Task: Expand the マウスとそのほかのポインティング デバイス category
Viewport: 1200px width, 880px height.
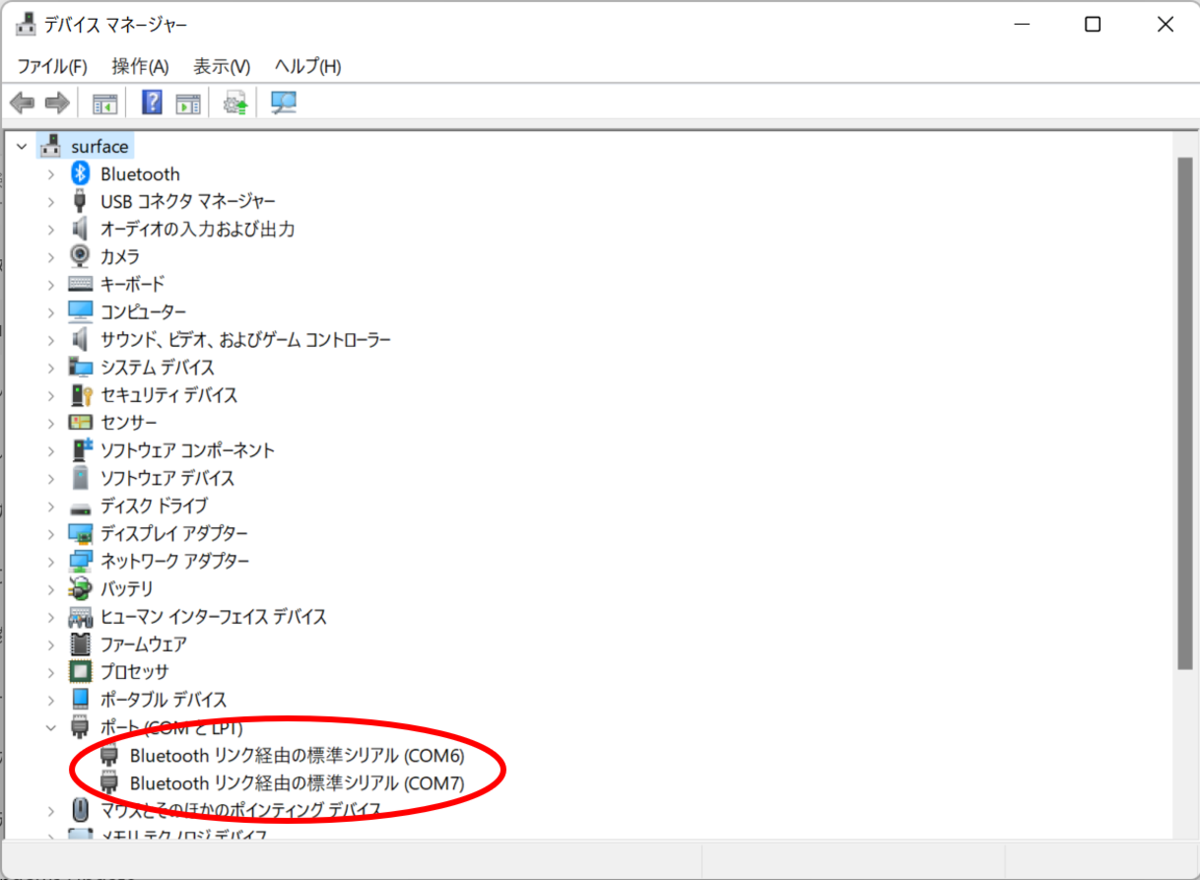Action: click(x=51, y=810)
